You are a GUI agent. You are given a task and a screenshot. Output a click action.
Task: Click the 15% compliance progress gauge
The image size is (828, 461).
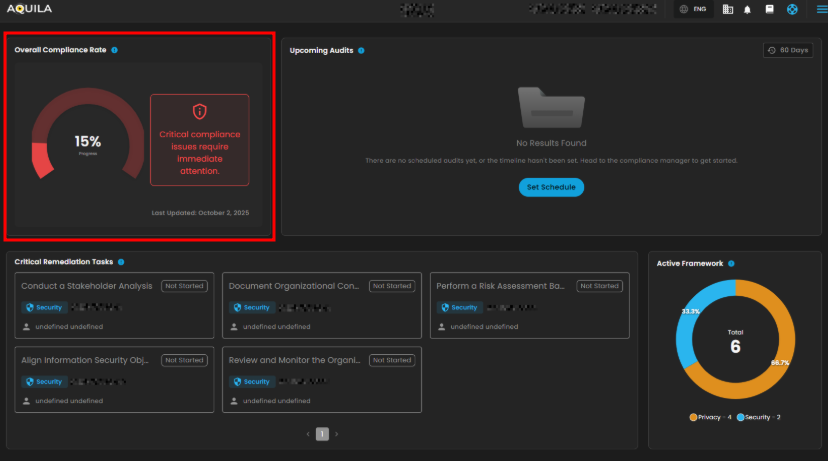(87, 142)
